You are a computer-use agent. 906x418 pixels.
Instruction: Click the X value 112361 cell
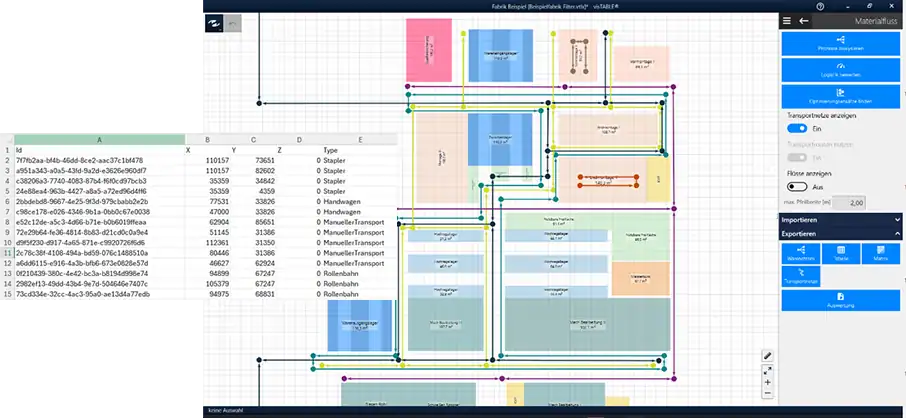(207, 242)
